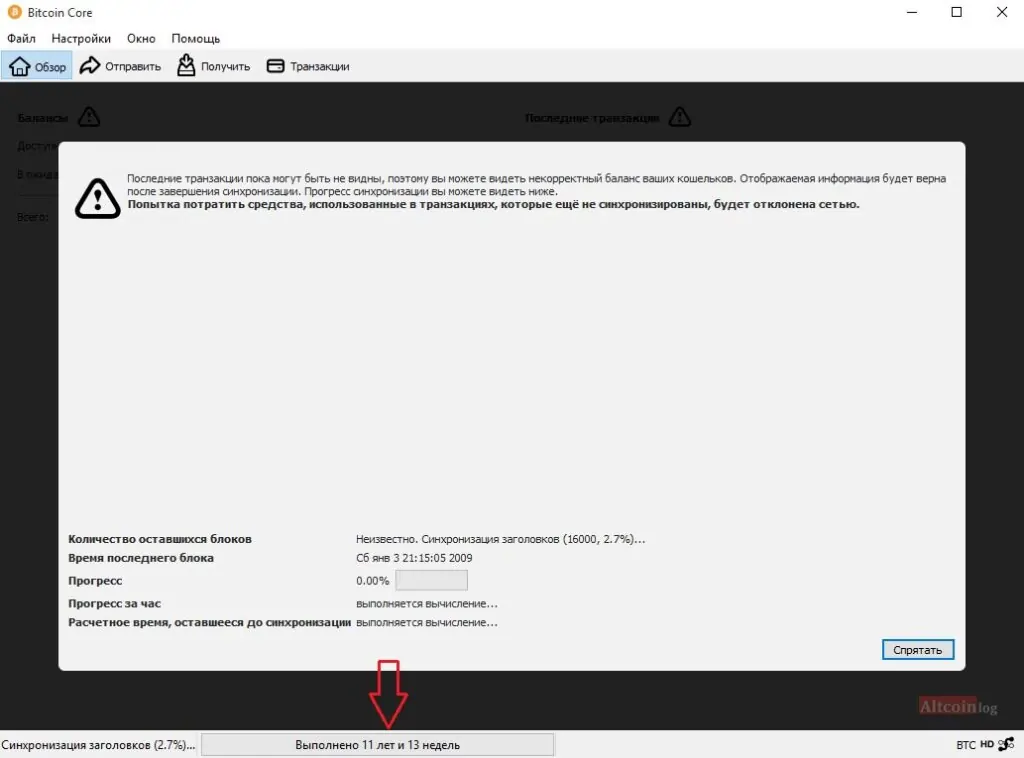This screenshot has width=1024, height=758.
Task: Click the Неизвестно. Синхронизация заголовков value
Action: (500, 539)
